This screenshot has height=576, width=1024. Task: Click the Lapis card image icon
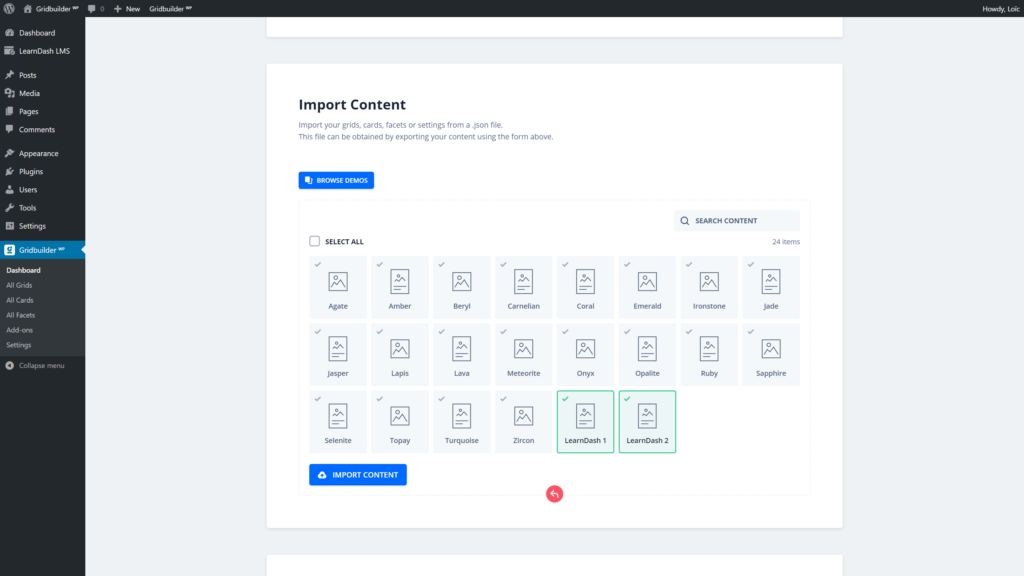[x=400, y=349]
